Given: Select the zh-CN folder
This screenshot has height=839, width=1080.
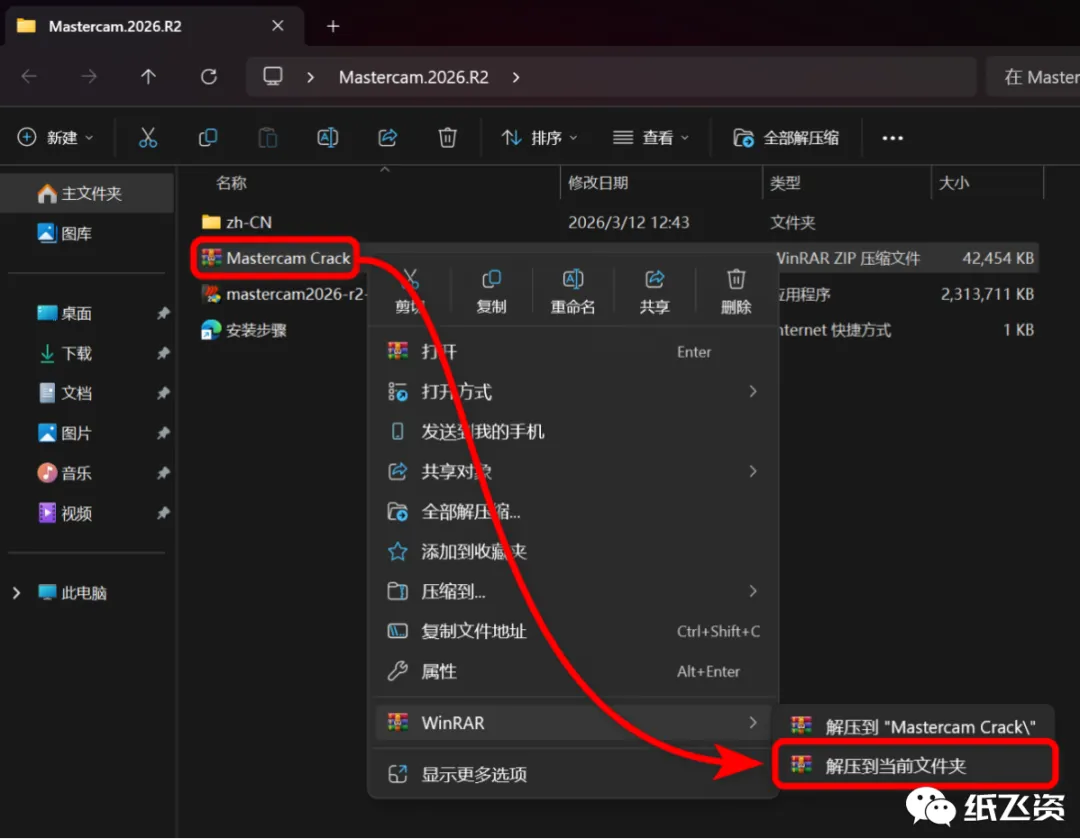Looking at the screenshot, I should tap(237, 222).
